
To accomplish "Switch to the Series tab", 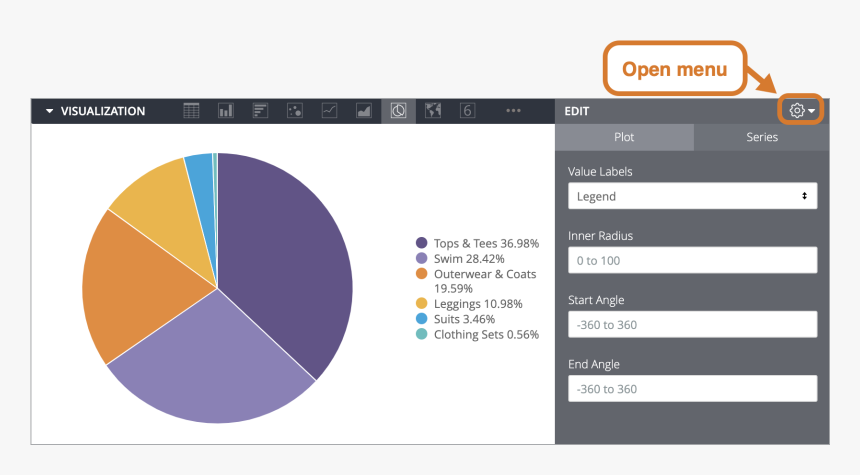I will tap(762, 137).
